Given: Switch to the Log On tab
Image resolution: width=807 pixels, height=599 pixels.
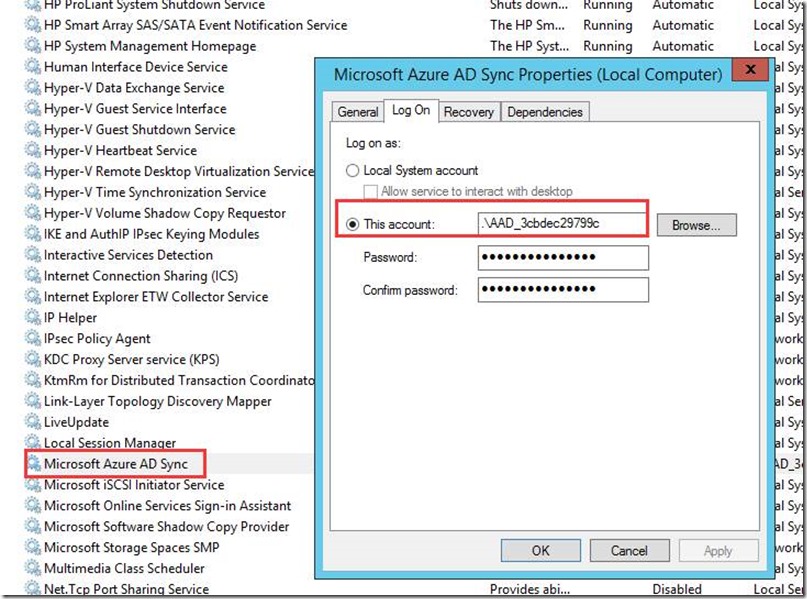Looking at the screenshot, I should [x=411, y=110].
